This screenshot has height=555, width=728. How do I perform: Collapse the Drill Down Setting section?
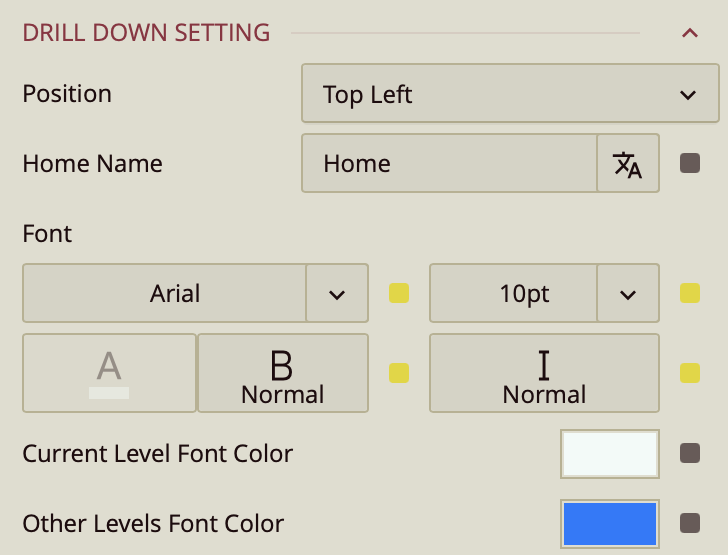coord(689,33)
